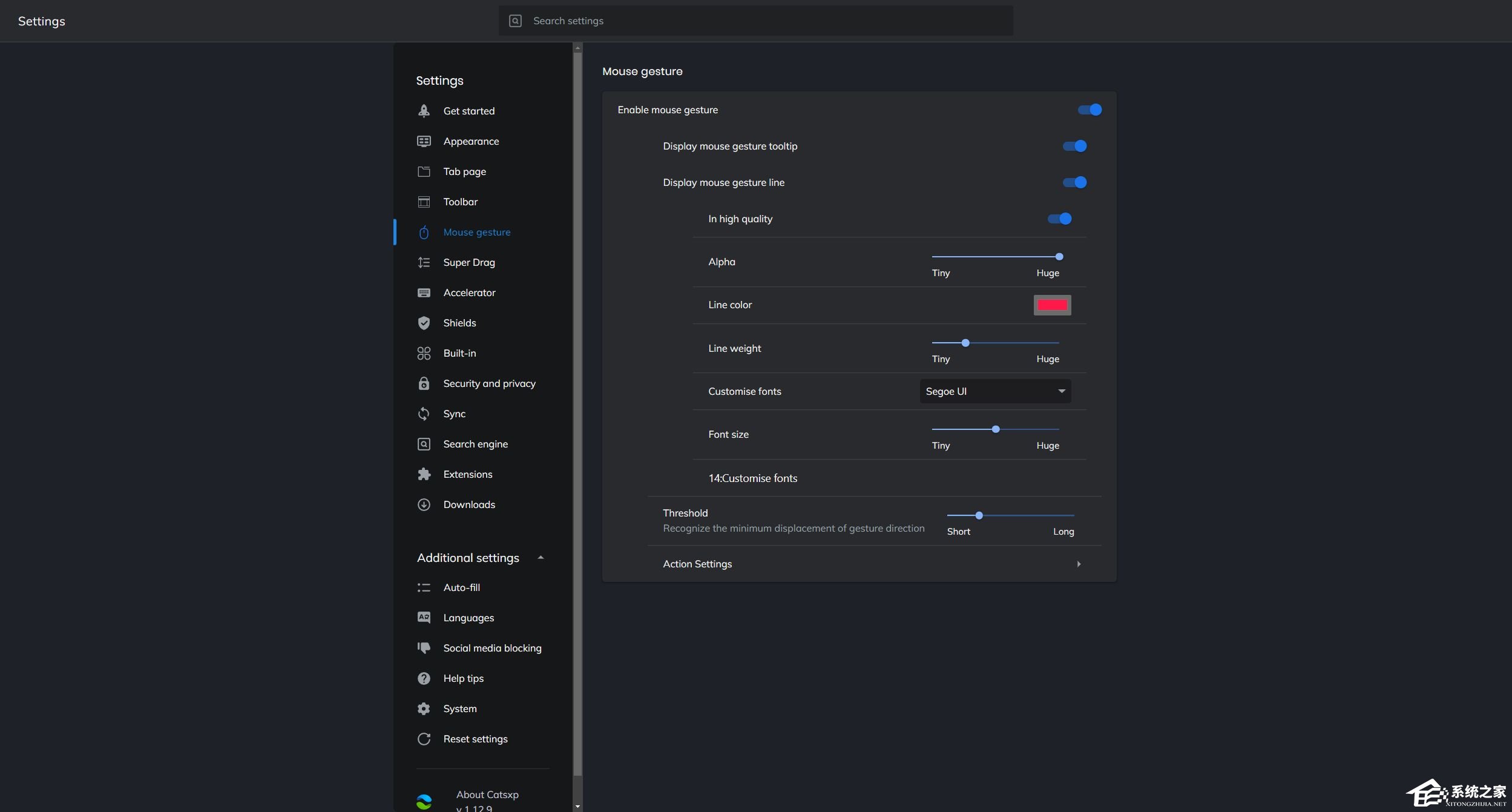
Task: Click the Shields icon in sidebar
Action: pyautogui.click(x=424, y=323)
